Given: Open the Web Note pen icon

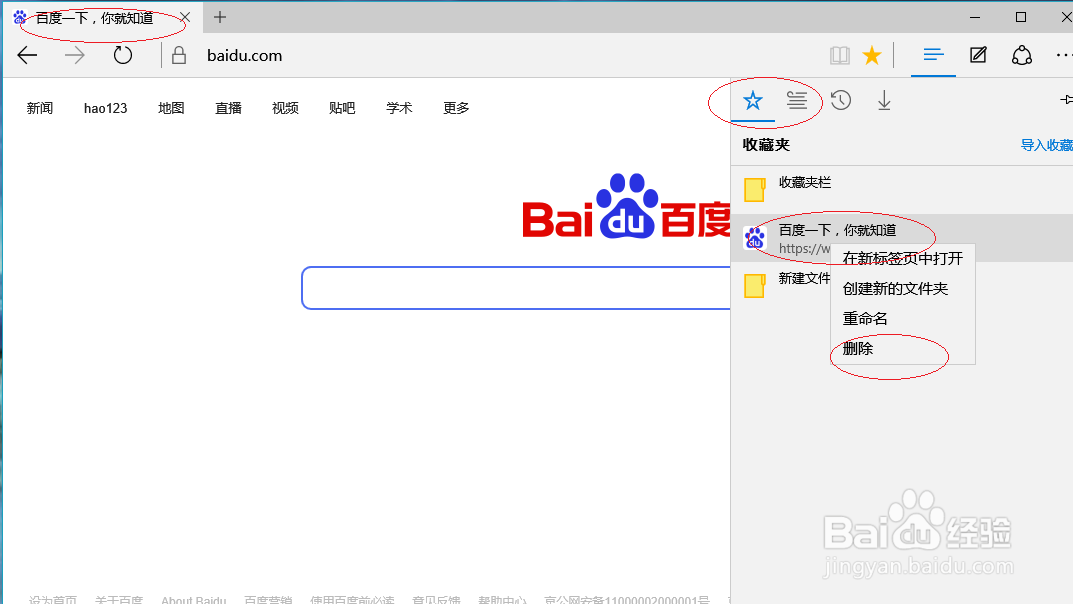Looking at the screenshot, I should [x=978, y=55].
